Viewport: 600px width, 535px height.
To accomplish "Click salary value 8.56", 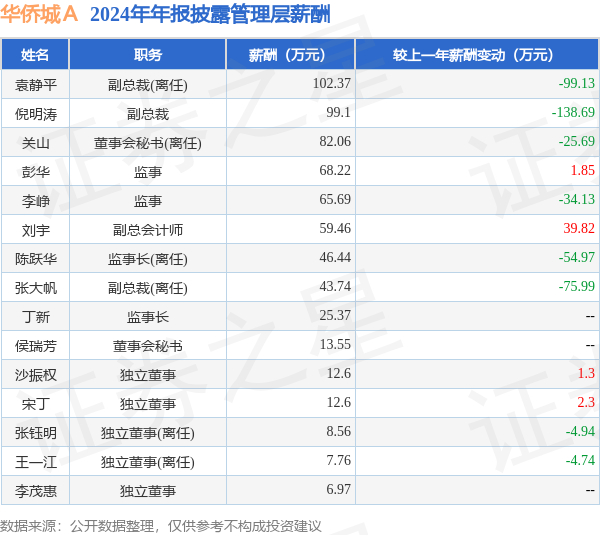I will pos(338,431).
